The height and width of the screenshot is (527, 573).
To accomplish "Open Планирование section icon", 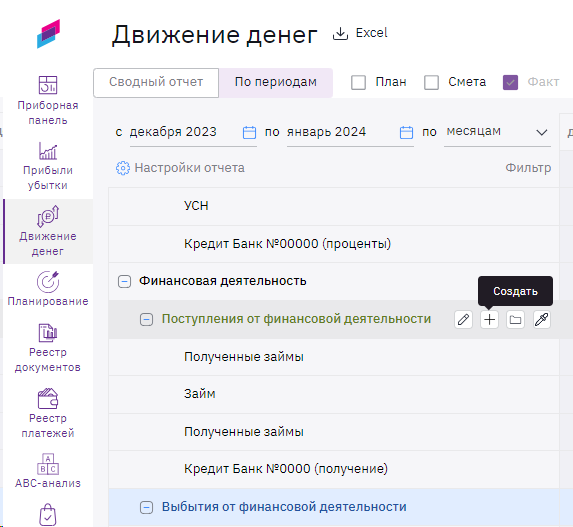I will [48, 282].
